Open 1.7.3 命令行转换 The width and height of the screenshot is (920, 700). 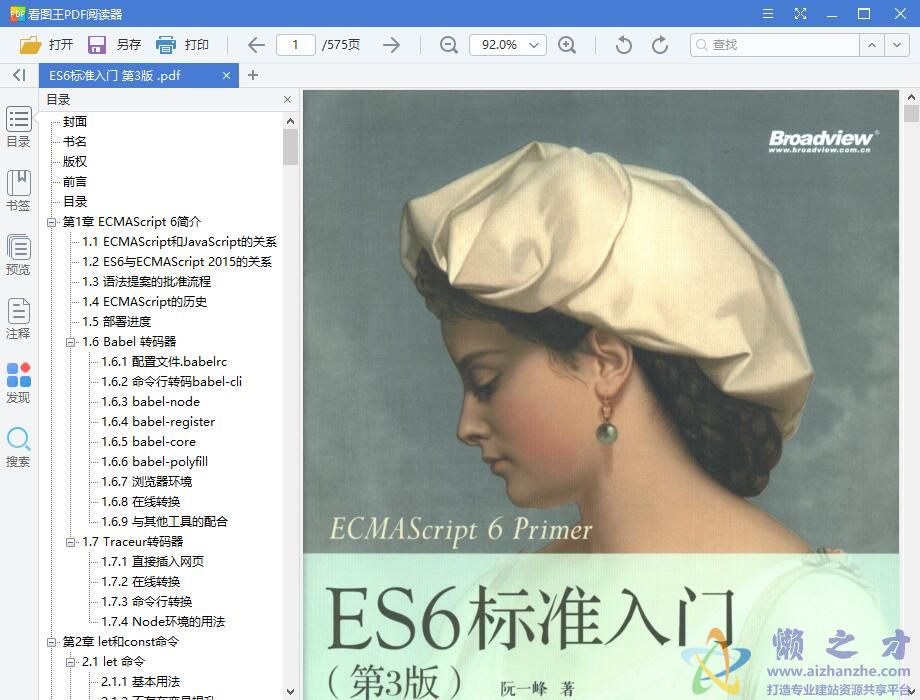(147, 601)
